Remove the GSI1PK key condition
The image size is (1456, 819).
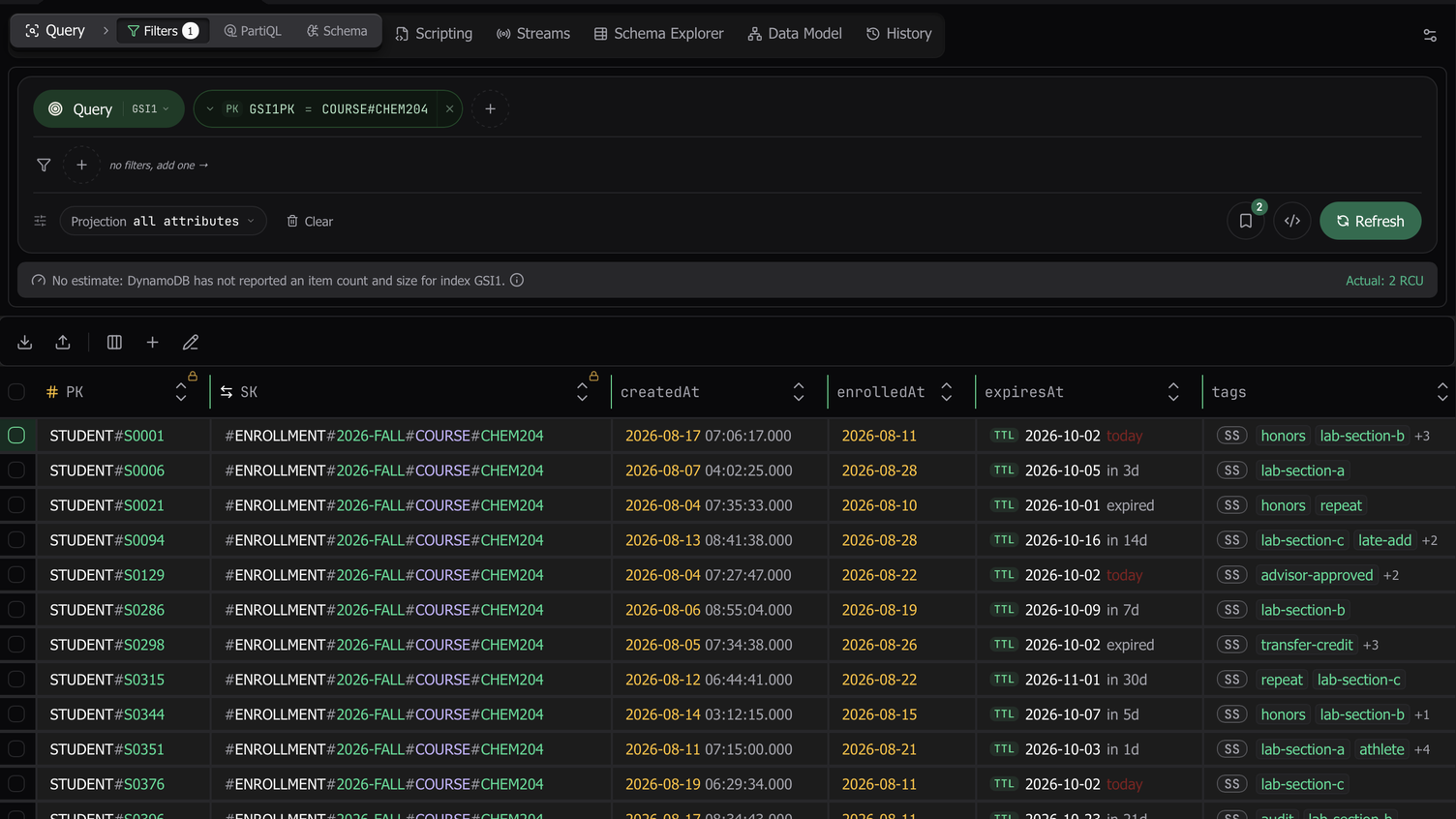click(x=449, y=109)
